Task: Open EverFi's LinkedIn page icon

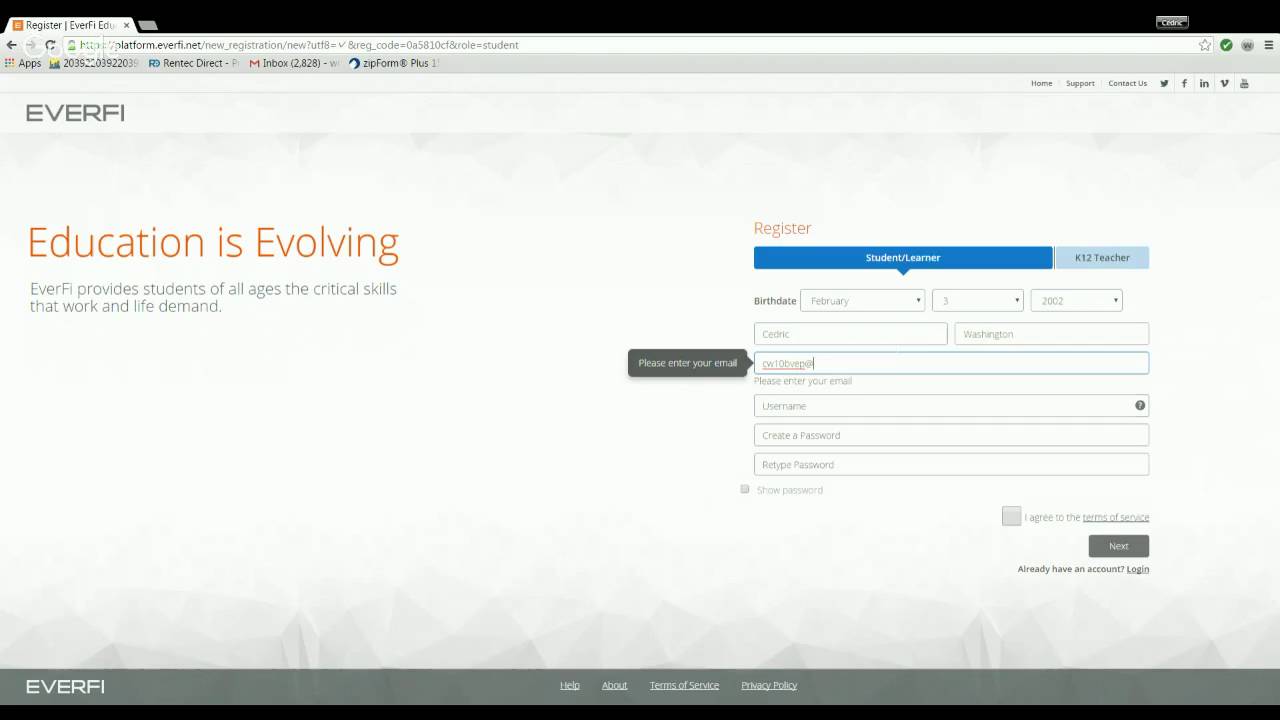Action: (x=1204, y=84)
